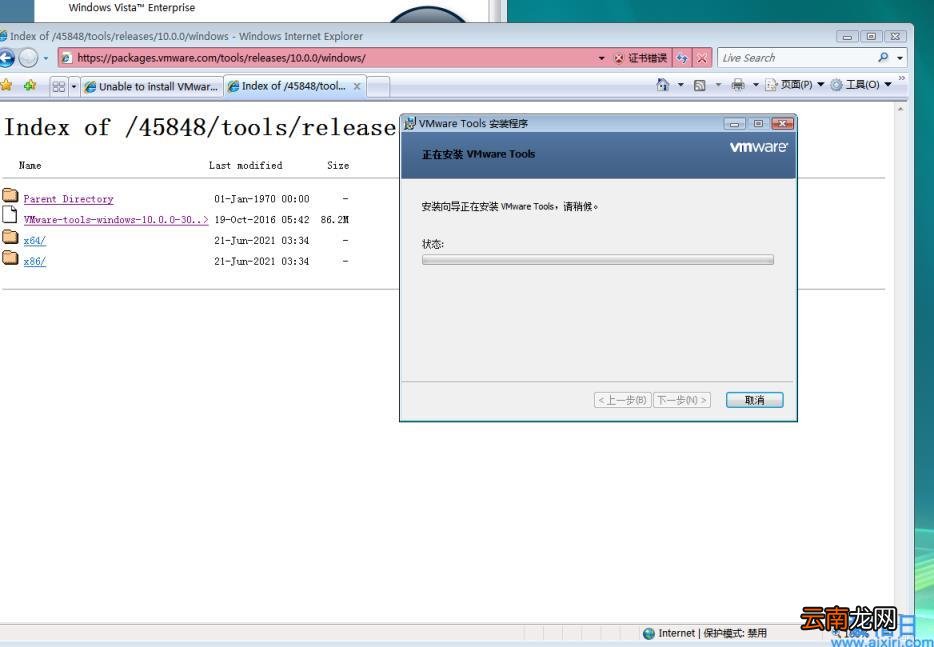The image size is (934, 647).
Task: Expand the Print dropdown arrow
Action: click(x=756, y=85)
